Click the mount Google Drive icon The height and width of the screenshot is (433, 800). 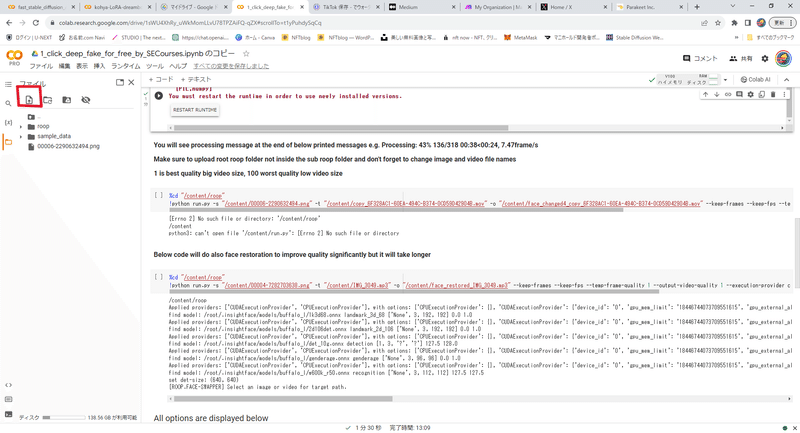point(66,100)
